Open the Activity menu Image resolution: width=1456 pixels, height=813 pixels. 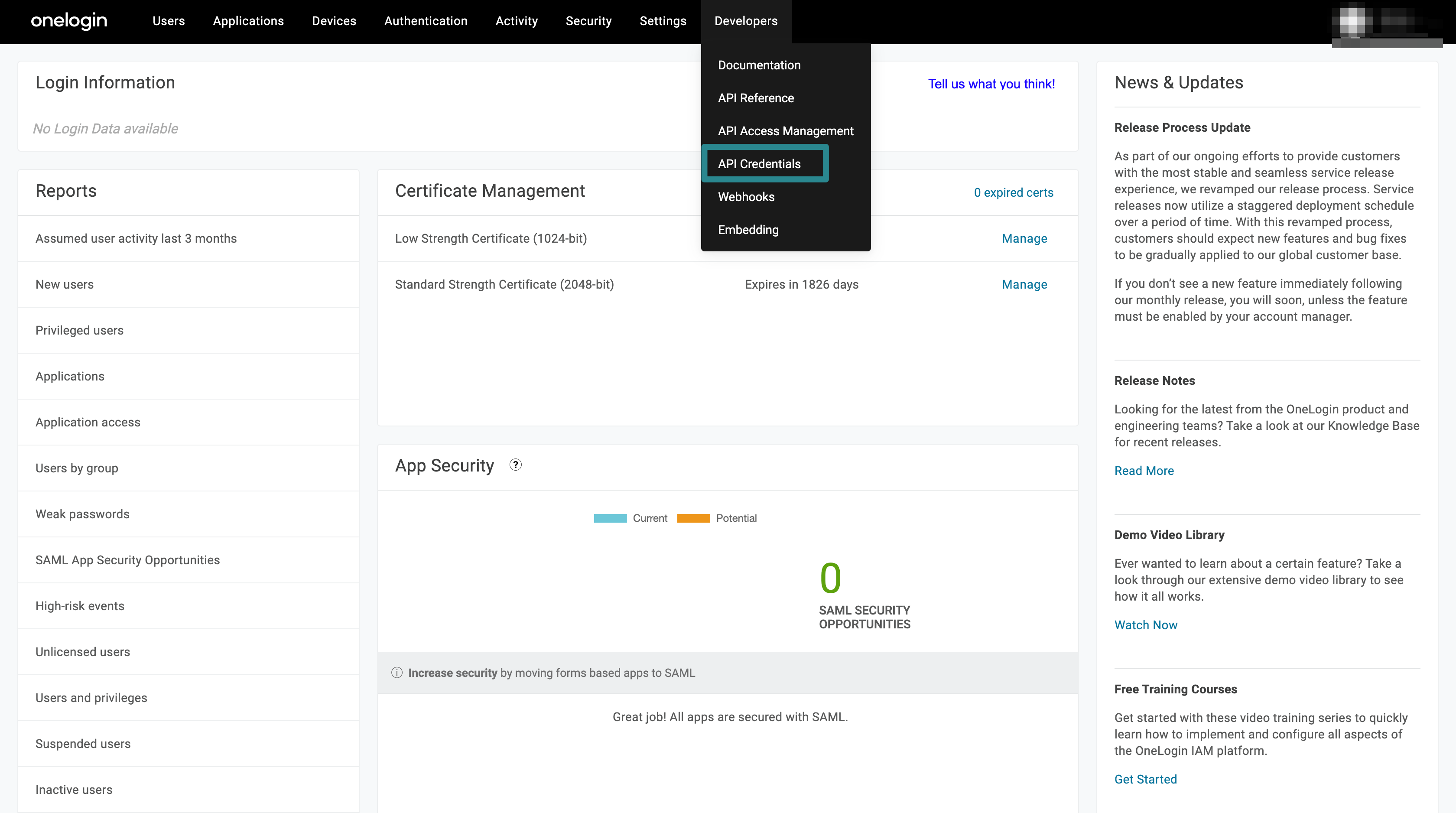517,21
